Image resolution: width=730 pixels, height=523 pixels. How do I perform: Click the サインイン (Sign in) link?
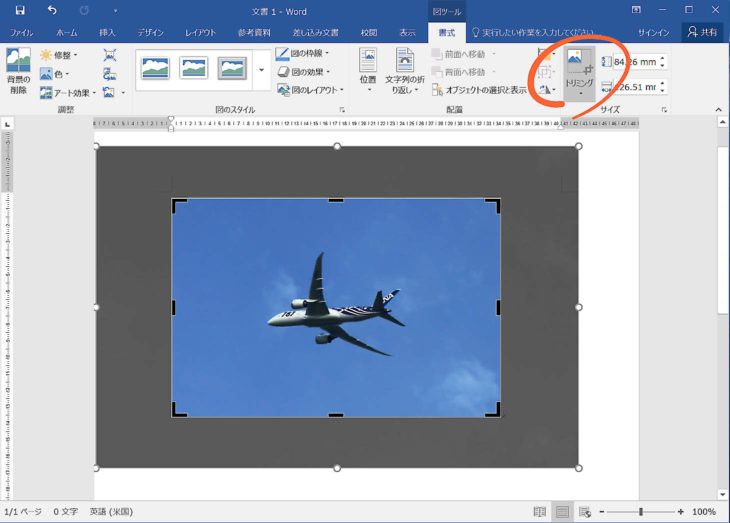653,33
